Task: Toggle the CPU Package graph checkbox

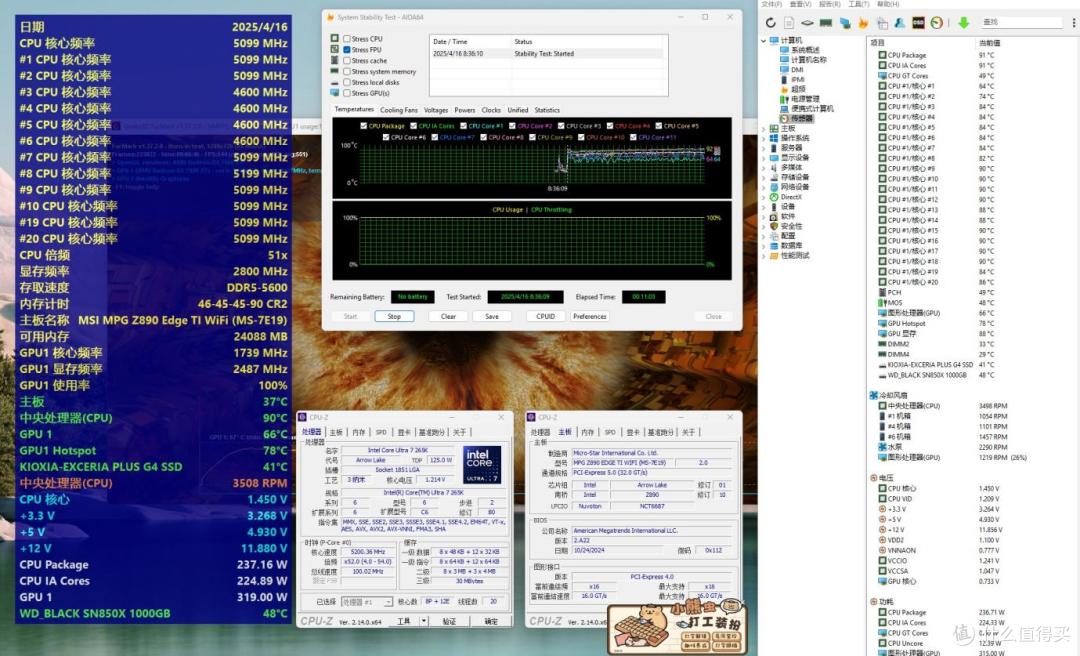Action: (364, 126)
